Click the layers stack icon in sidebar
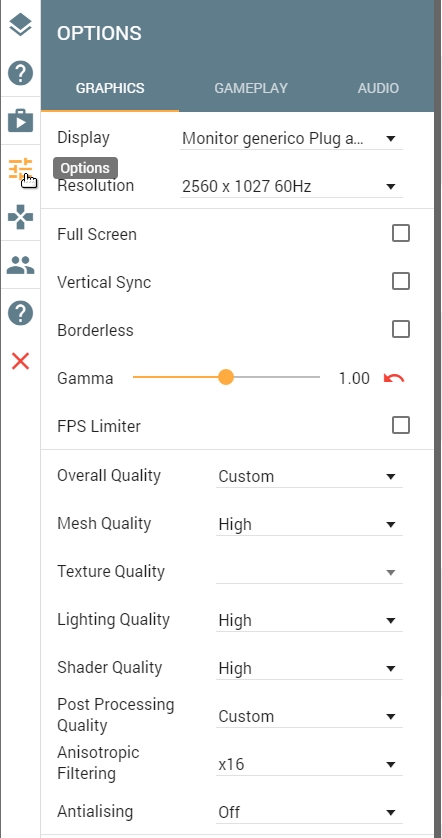Screen dimensions: 442x838 [20, 25]
